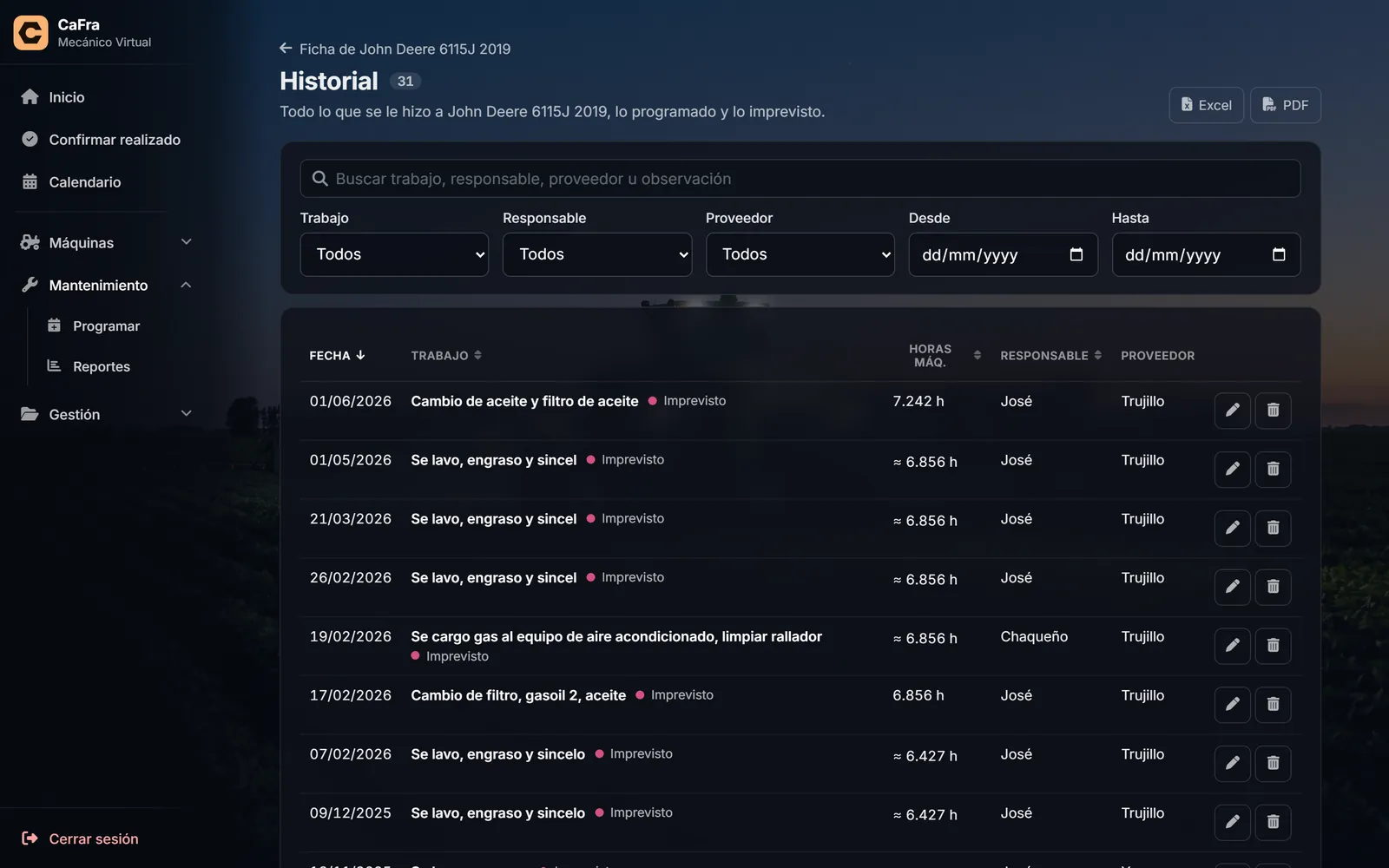Expand the Gestión sidebar section
The width and height of the screenshot is (1389, 868).
click(x=106, y=415)
